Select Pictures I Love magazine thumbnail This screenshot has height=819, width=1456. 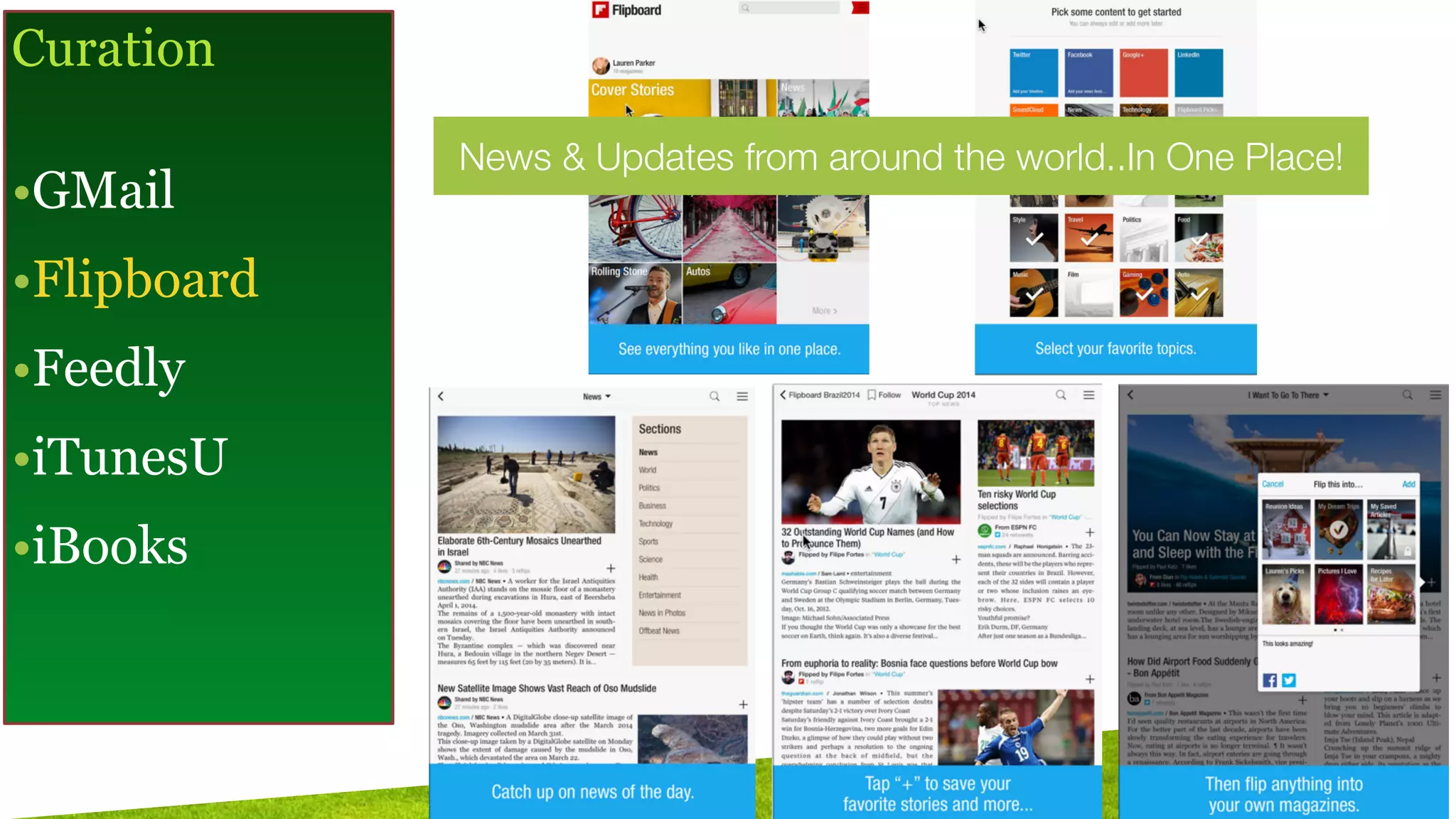click(1339, 594)
